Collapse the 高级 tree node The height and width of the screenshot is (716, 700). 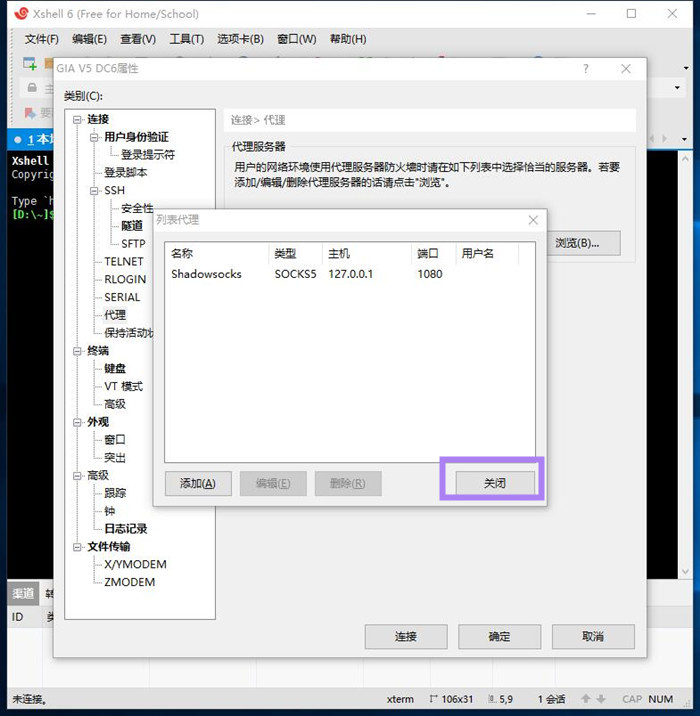coord(77,476)
